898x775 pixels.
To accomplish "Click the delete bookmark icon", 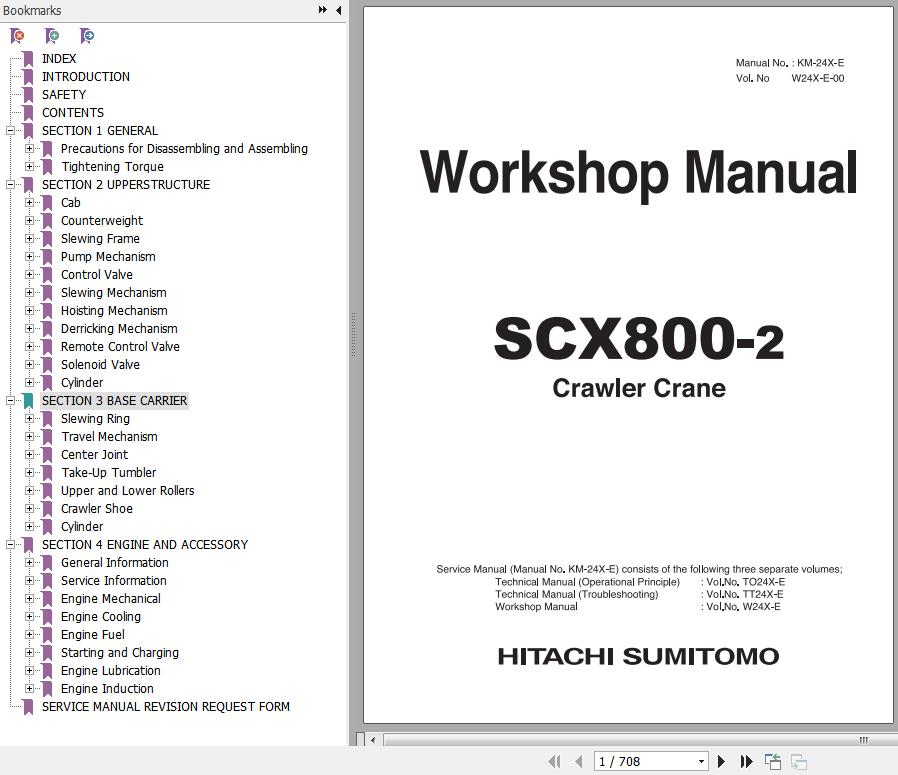I will pos(17,36).
